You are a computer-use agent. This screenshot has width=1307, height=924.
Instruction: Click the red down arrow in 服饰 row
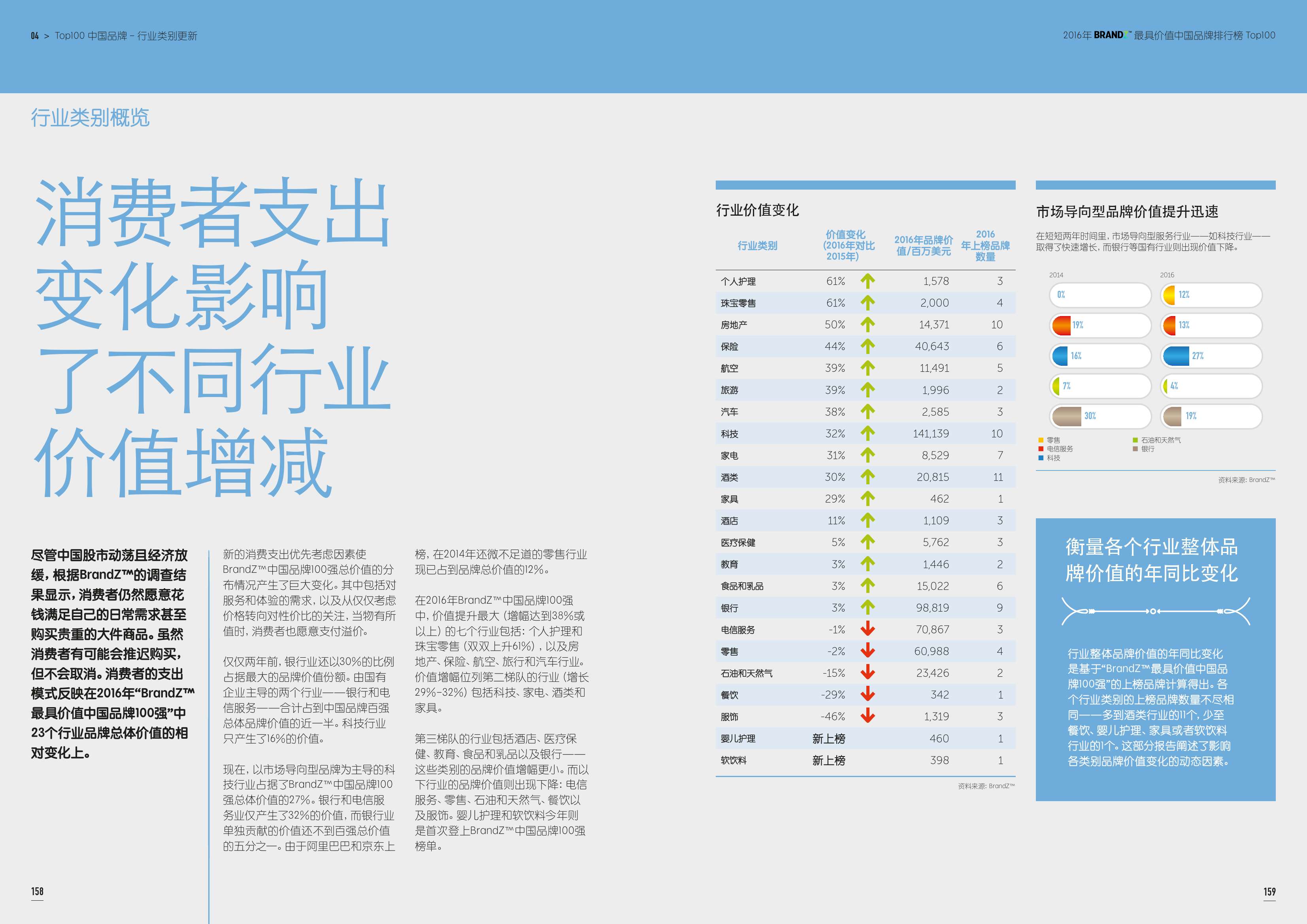pyautogui.click(x=868, y=716)
